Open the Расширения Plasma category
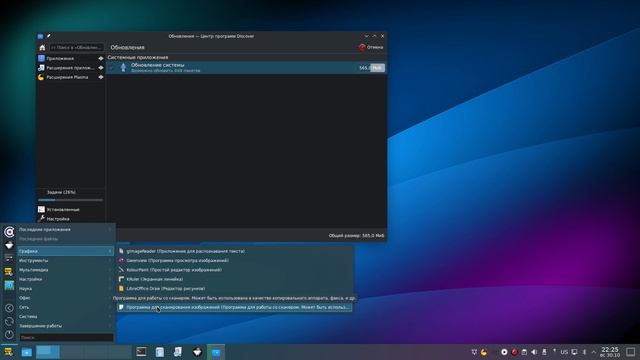 click(x=71, y=77)
